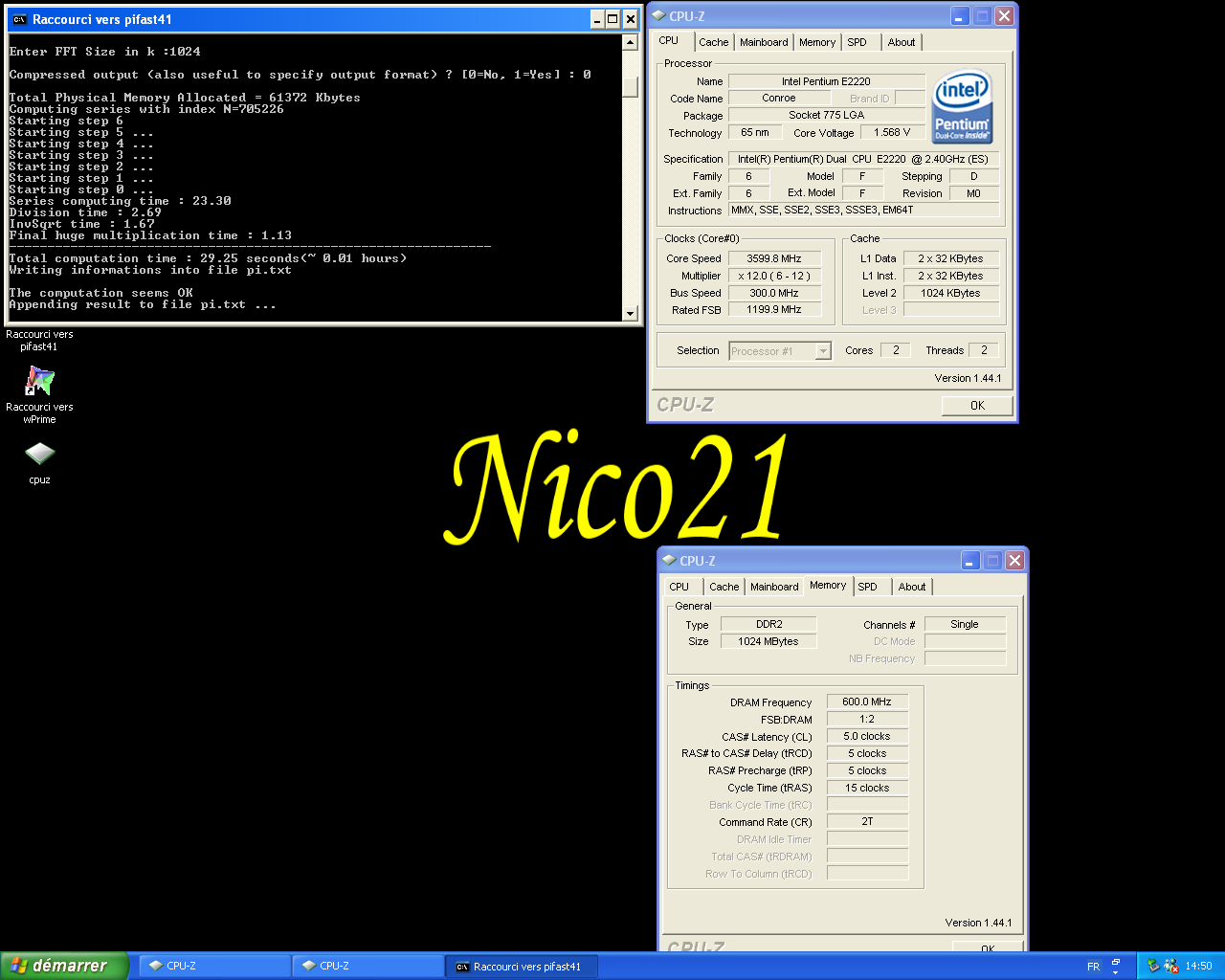This screenshot has height=980, width=1225.
Task: Switch to Mainboard tab in bottom CPU-Z window
Action: (x=774, y=587)
